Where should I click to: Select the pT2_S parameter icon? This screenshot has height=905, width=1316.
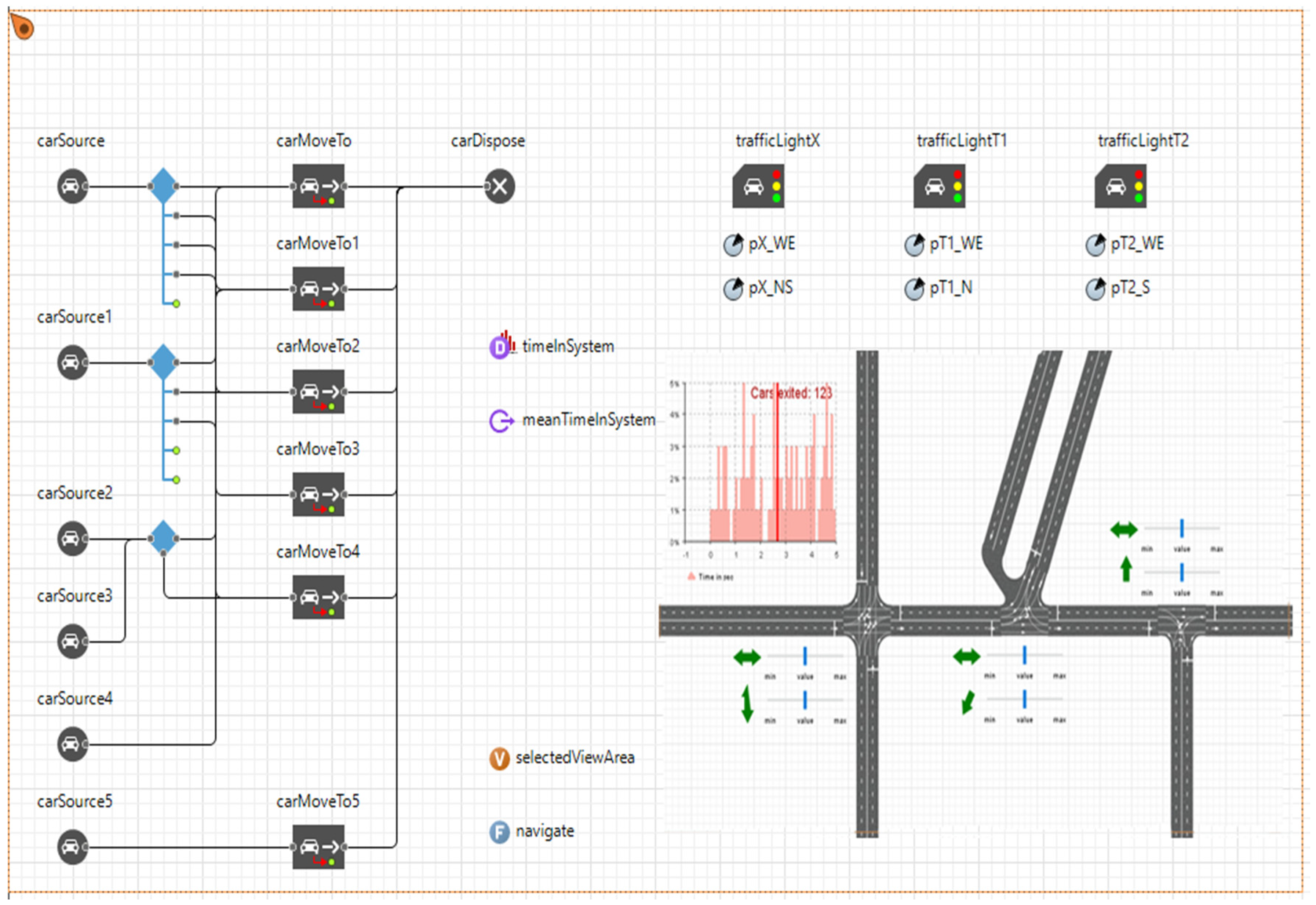(1095, 289)
